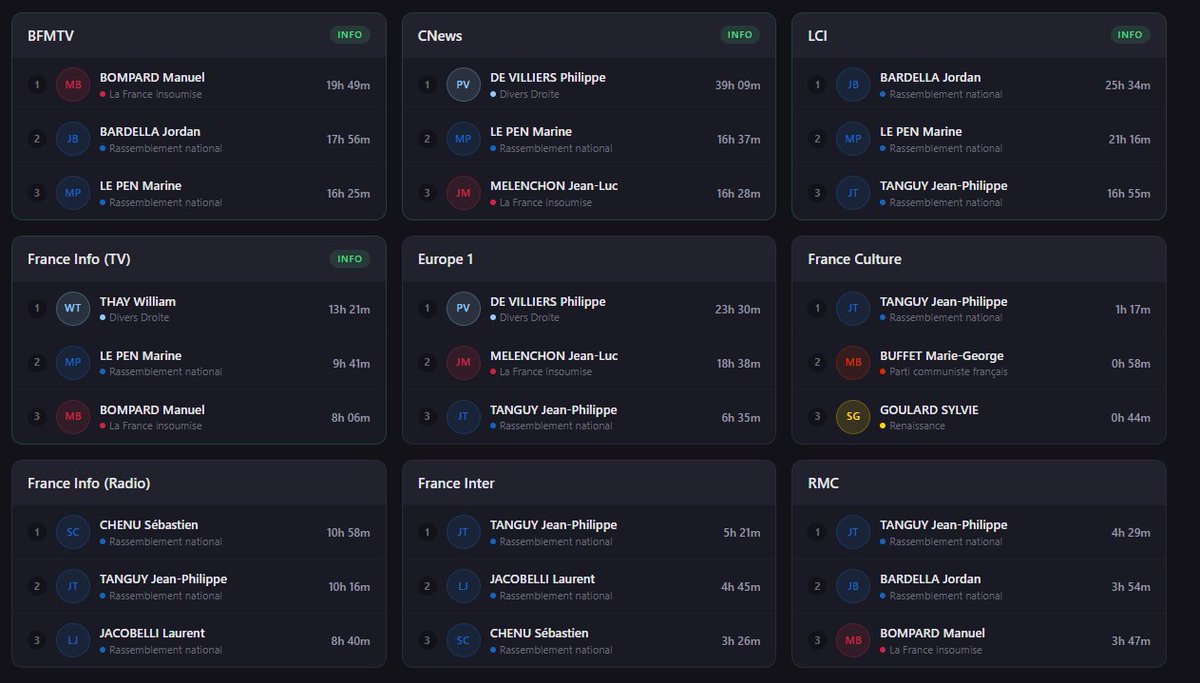Click Parti communiste français label in France Culture

click(948, 371)
